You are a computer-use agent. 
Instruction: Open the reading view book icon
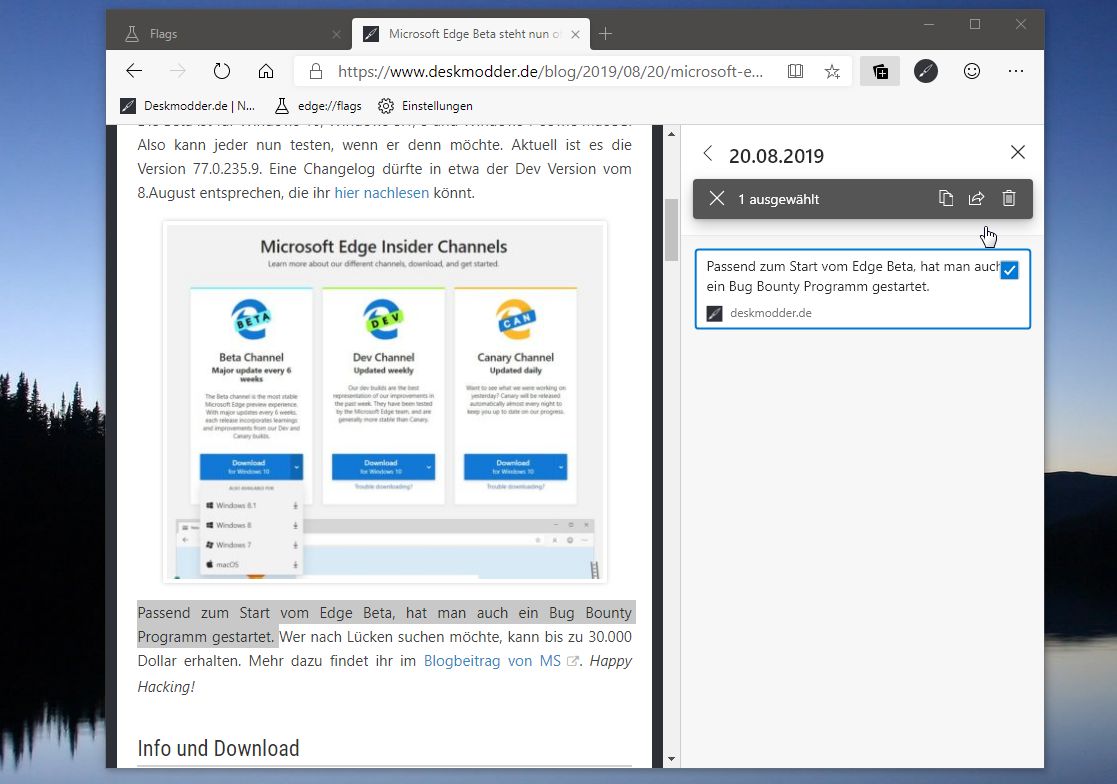(x=795, y=70)
